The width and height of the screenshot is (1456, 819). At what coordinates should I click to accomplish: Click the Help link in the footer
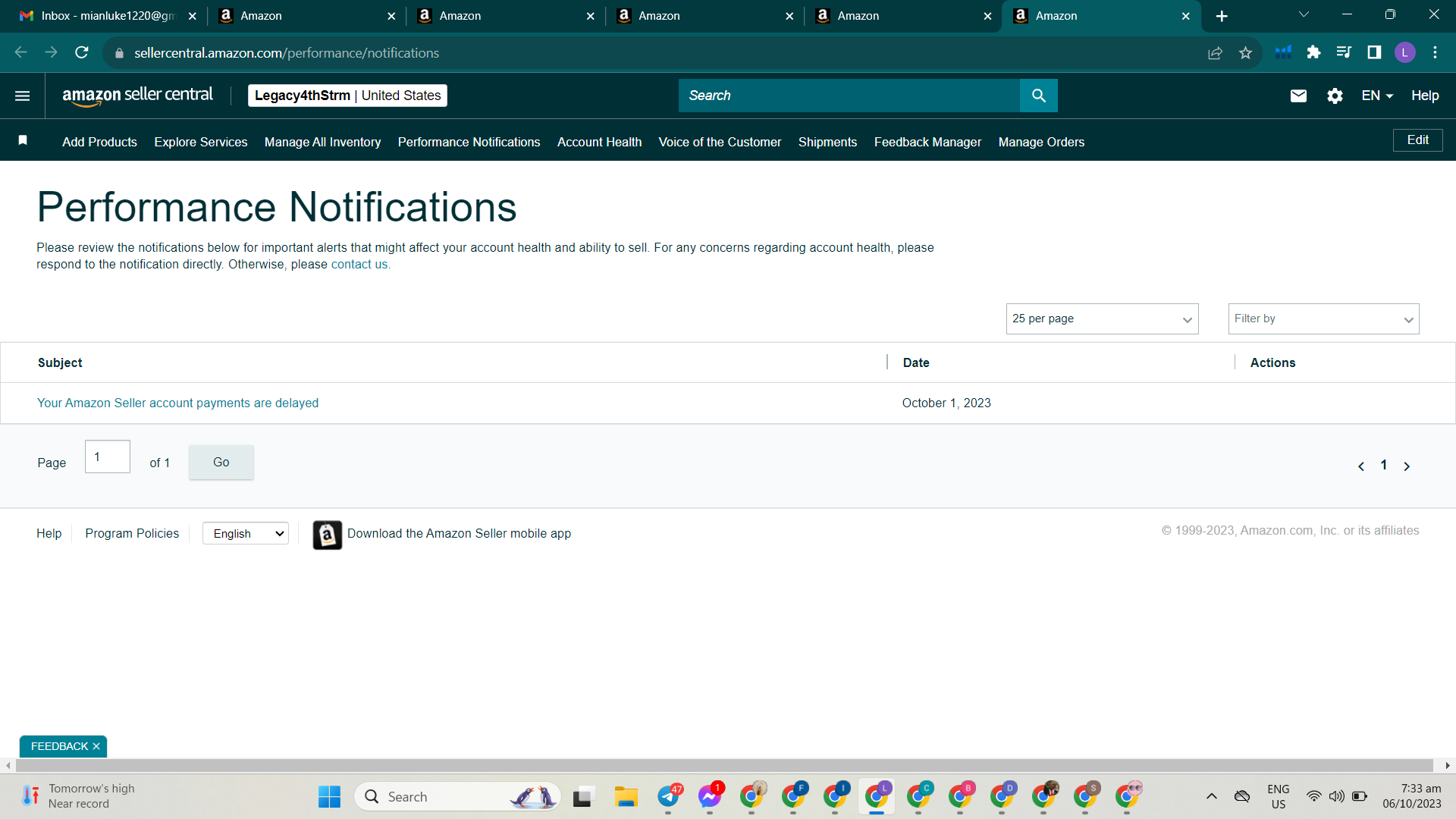tap(49, 533)
